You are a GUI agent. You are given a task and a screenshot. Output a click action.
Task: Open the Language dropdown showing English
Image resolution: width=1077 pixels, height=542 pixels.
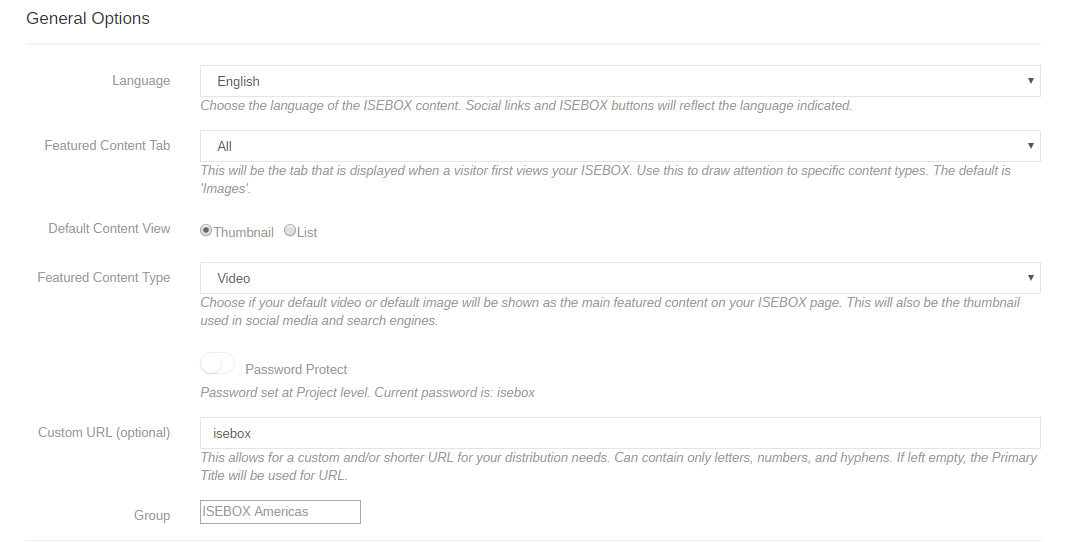[x=620, y=81]
